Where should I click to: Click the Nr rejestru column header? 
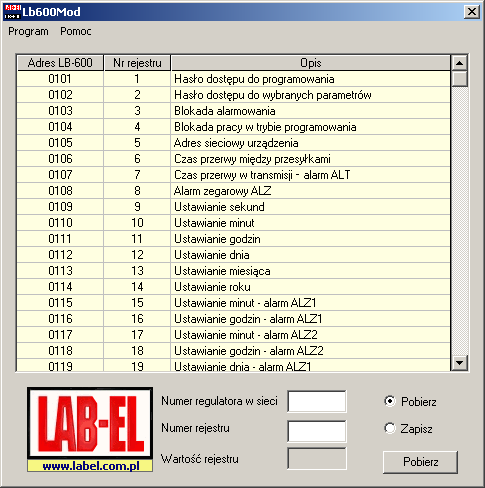(137, 63)
